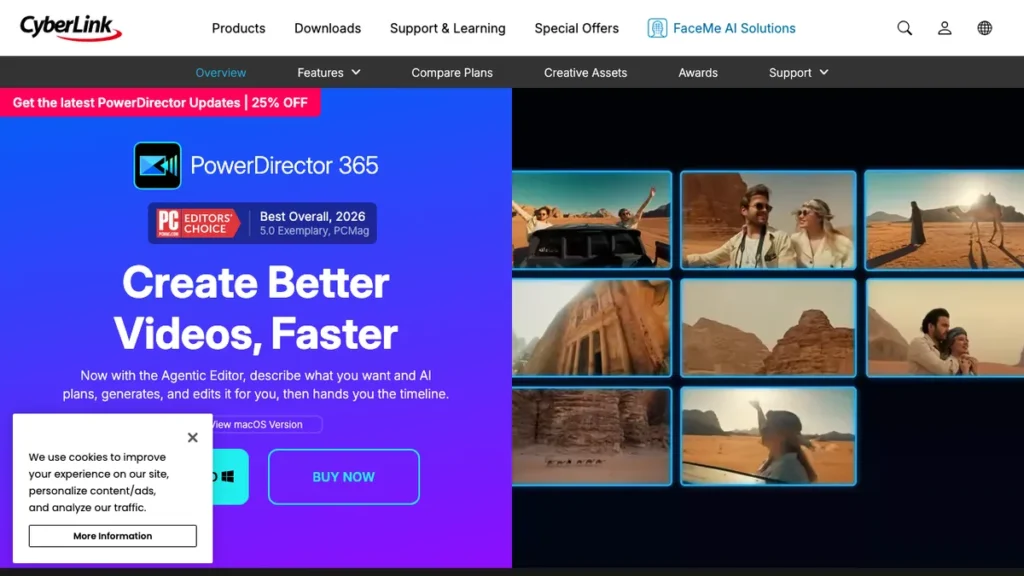This screenshot has width=1024, height=576.
Task: Click the woman waving from car thumbnail
Action: 768,436
